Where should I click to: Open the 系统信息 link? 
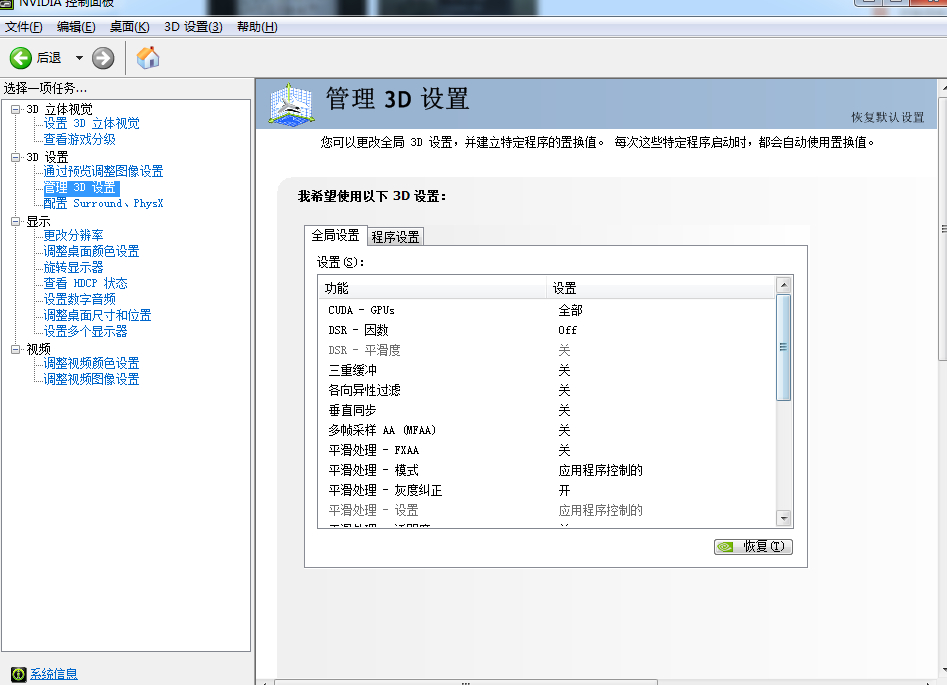coord(54,674)
